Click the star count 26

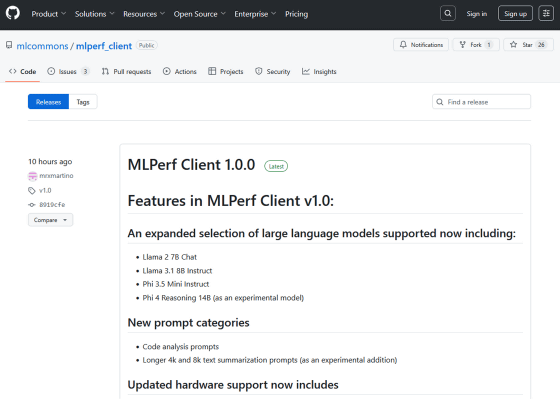541,45
